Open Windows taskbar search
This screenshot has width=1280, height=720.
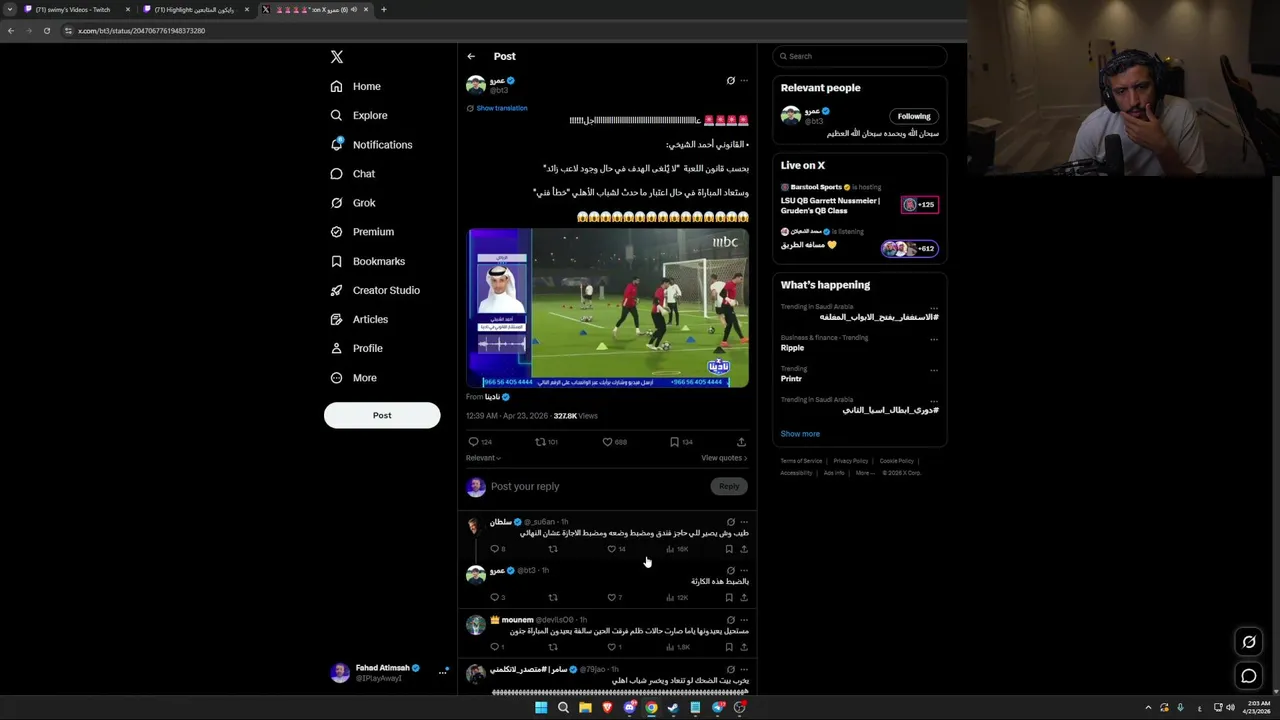[x=563, y=708]
